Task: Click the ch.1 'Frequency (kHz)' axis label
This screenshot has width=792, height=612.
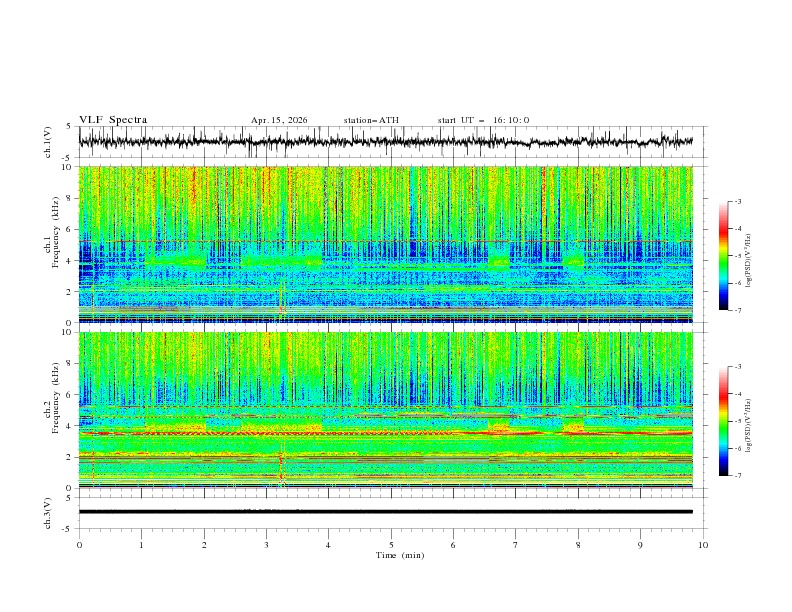Action: (x=56, y=233)
